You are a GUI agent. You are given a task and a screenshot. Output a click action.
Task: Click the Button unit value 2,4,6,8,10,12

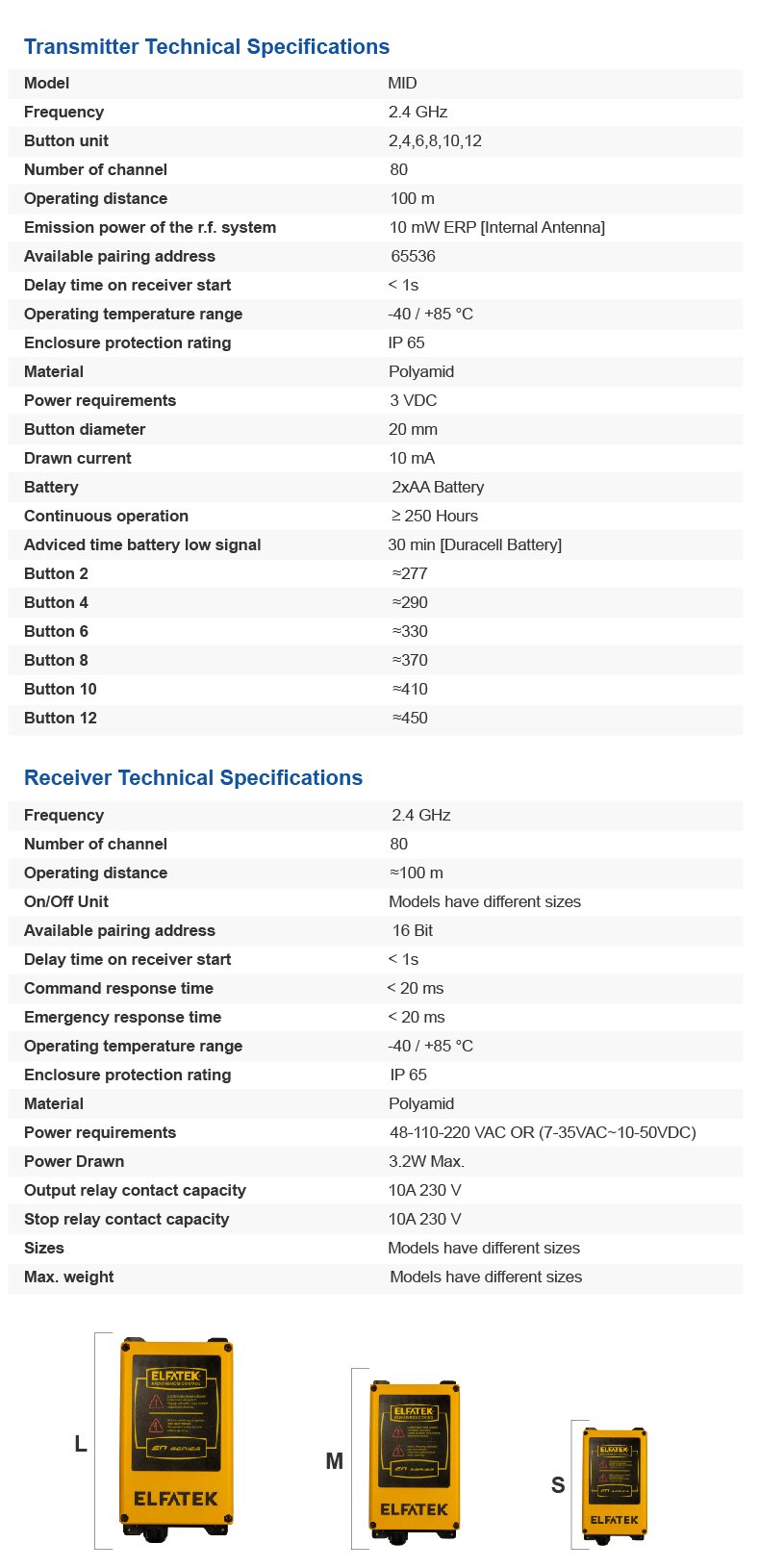(x=435, y=140)
